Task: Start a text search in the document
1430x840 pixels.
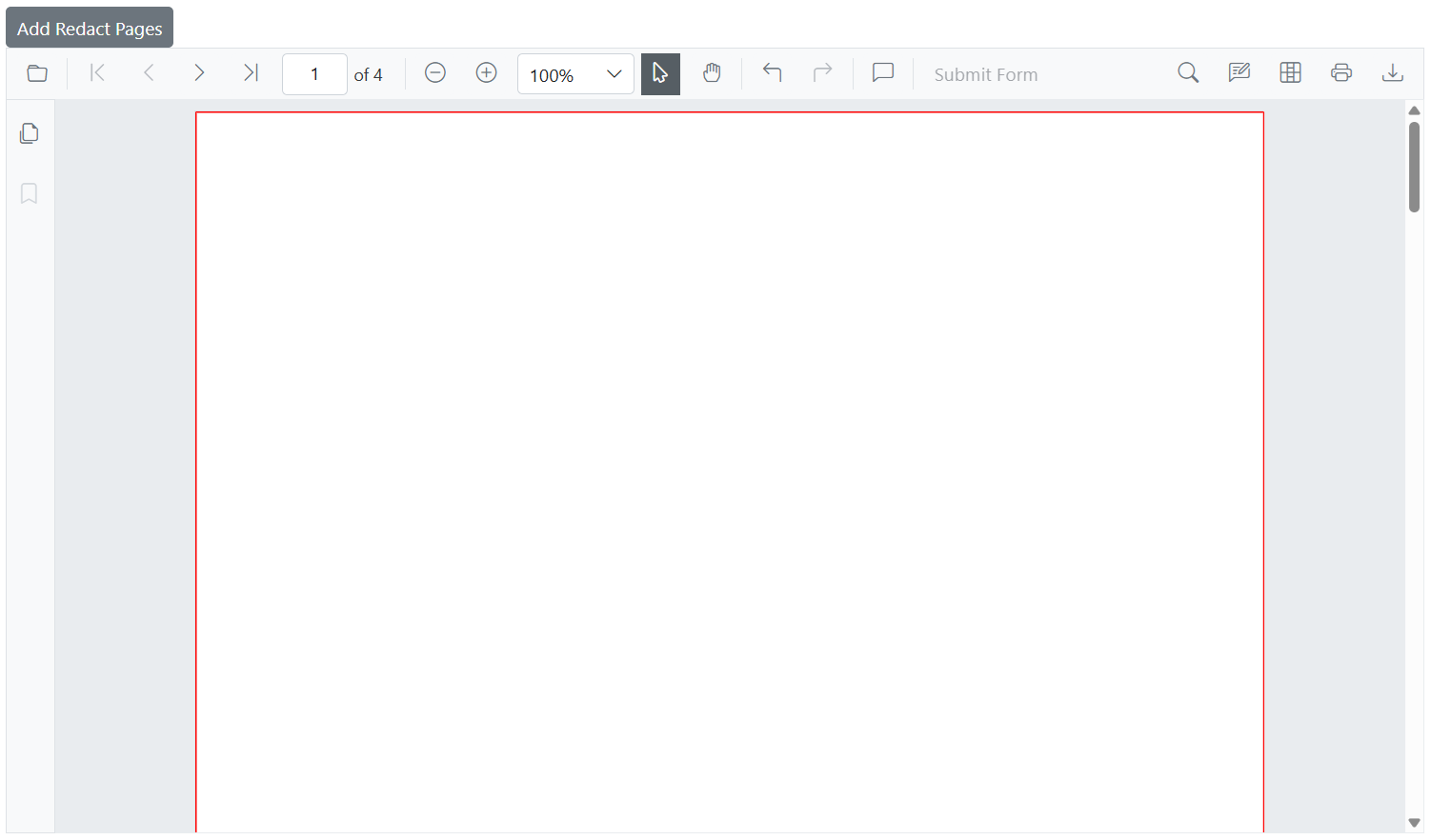Action: tap(1187, 72)
